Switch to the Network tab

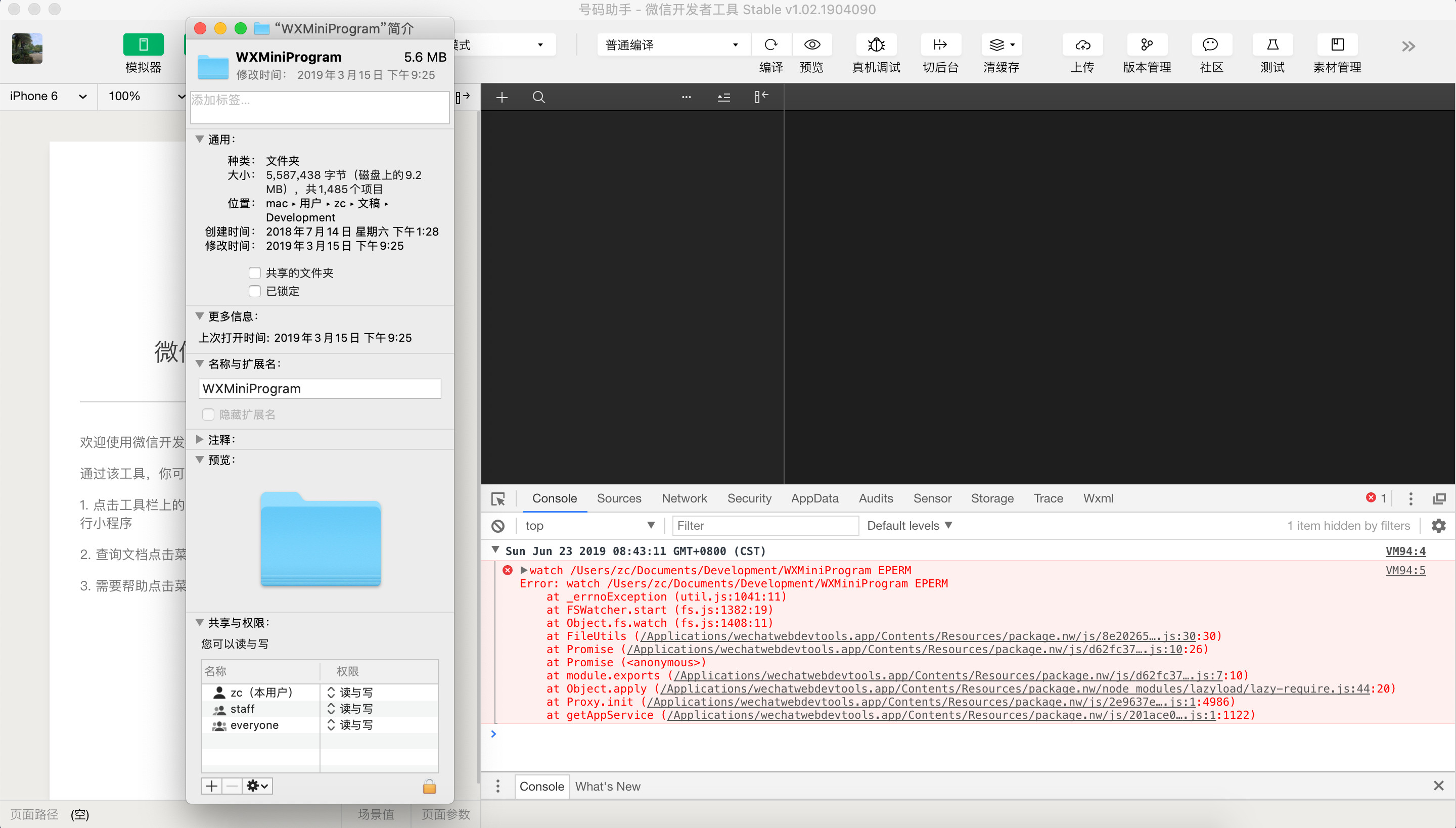684,499
